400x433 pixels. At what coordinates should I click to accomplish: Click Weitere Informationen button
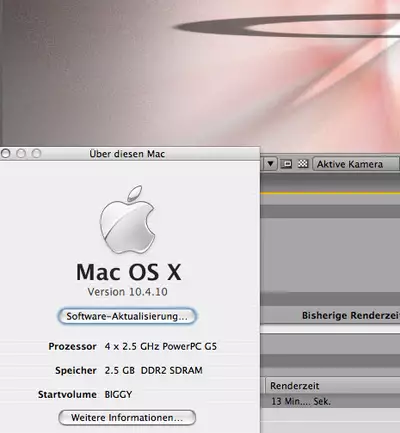point(127,418)
